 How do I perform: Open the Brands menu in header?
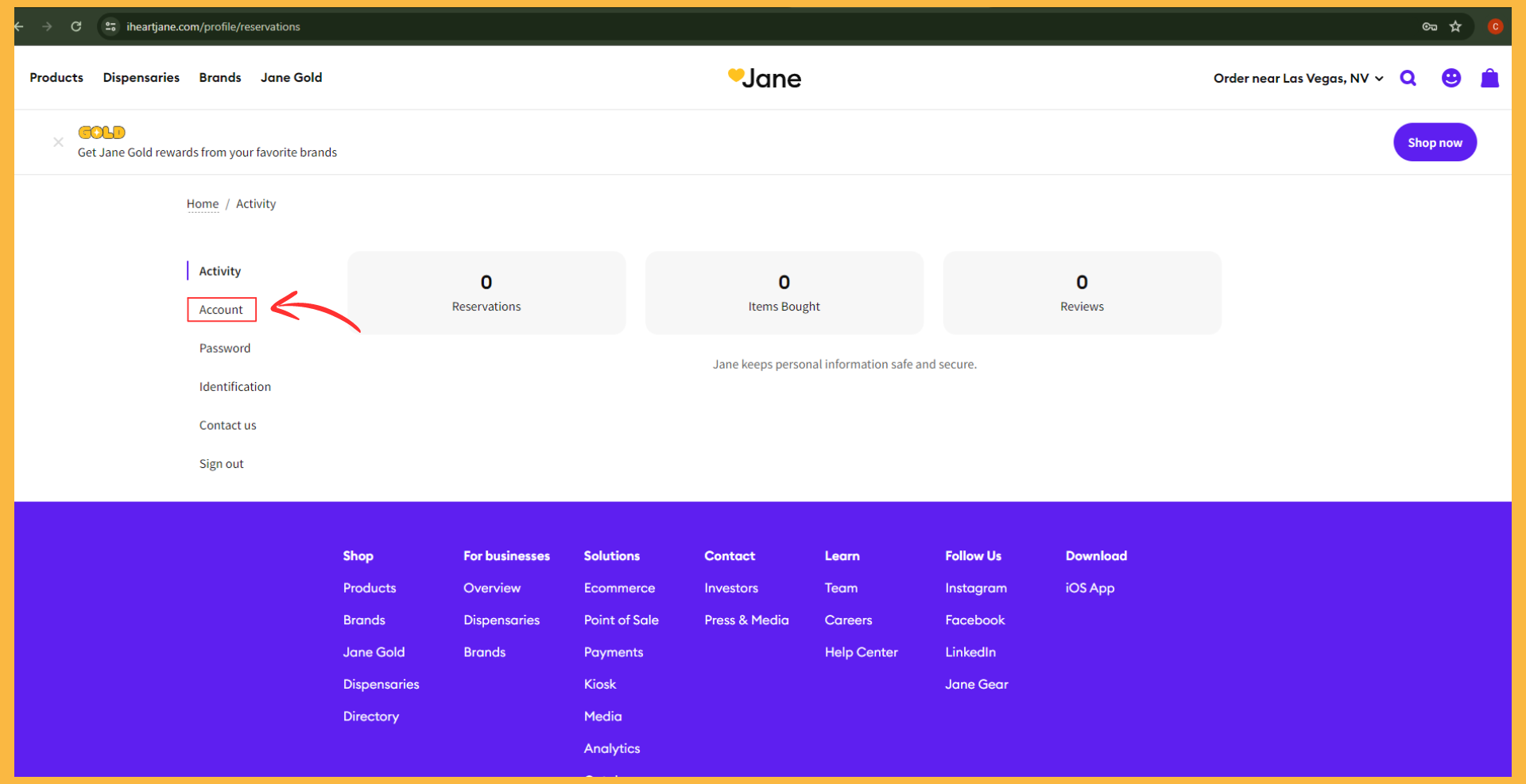[x=220, y=78]
